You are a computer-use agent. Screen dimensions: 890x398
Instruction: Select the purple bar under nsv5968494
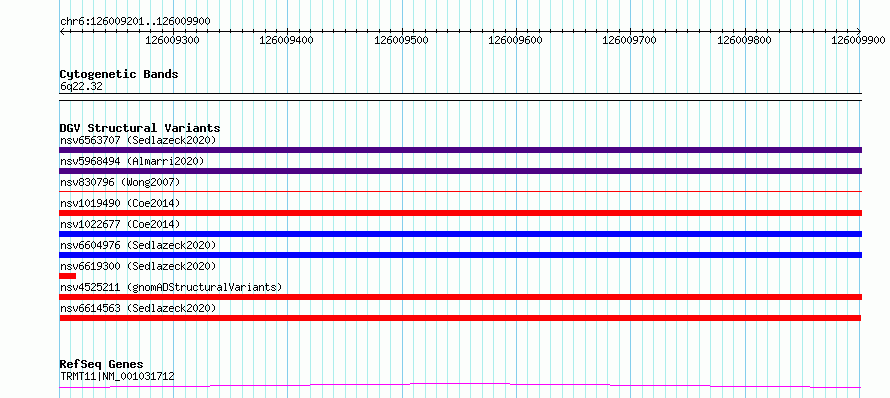[460, 171]
